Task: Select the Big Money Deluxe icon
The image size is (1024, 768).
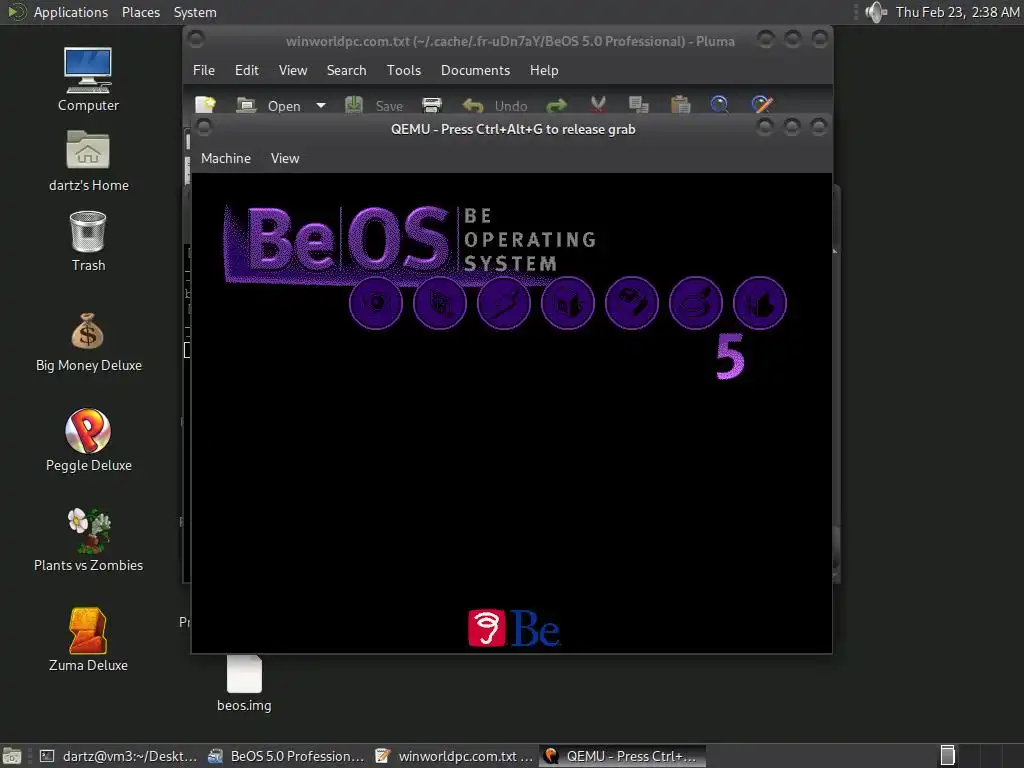Action: pos(88,342)
